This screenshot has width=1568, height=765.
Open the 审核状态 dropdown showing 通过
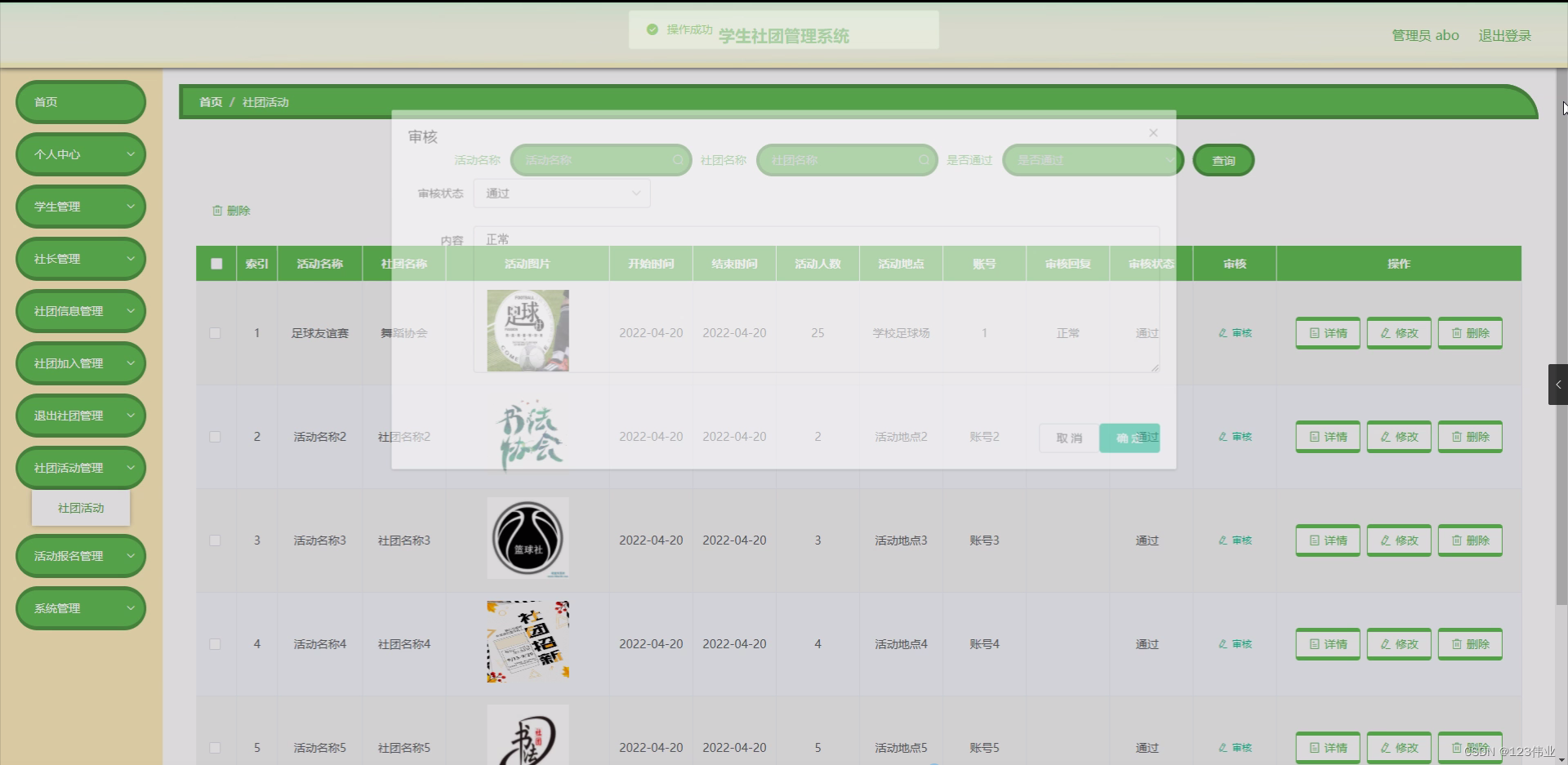(x=562, y=193)
